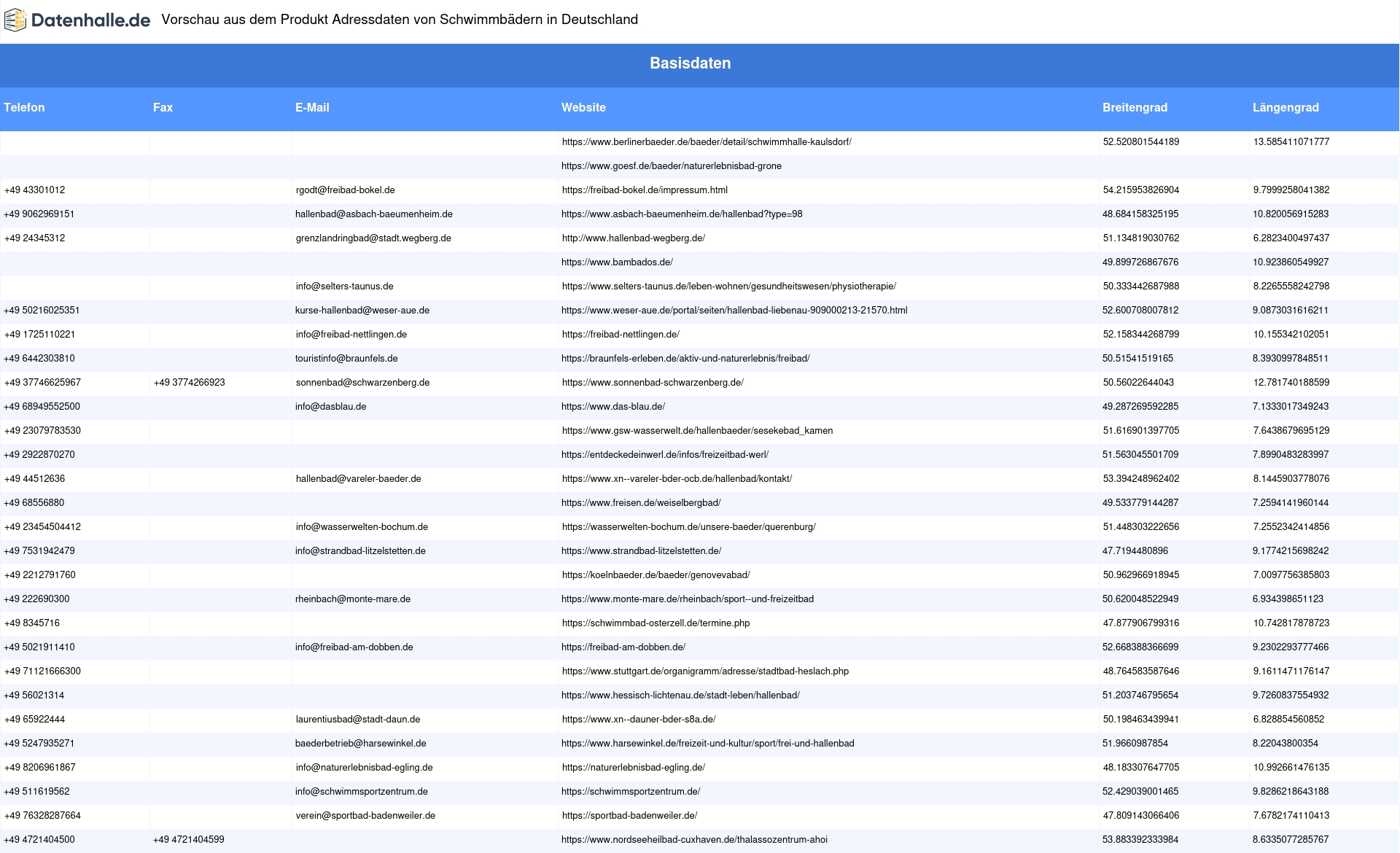Open the das-blau.de website link
This screenshot has width=1400, height=853.
613,407
